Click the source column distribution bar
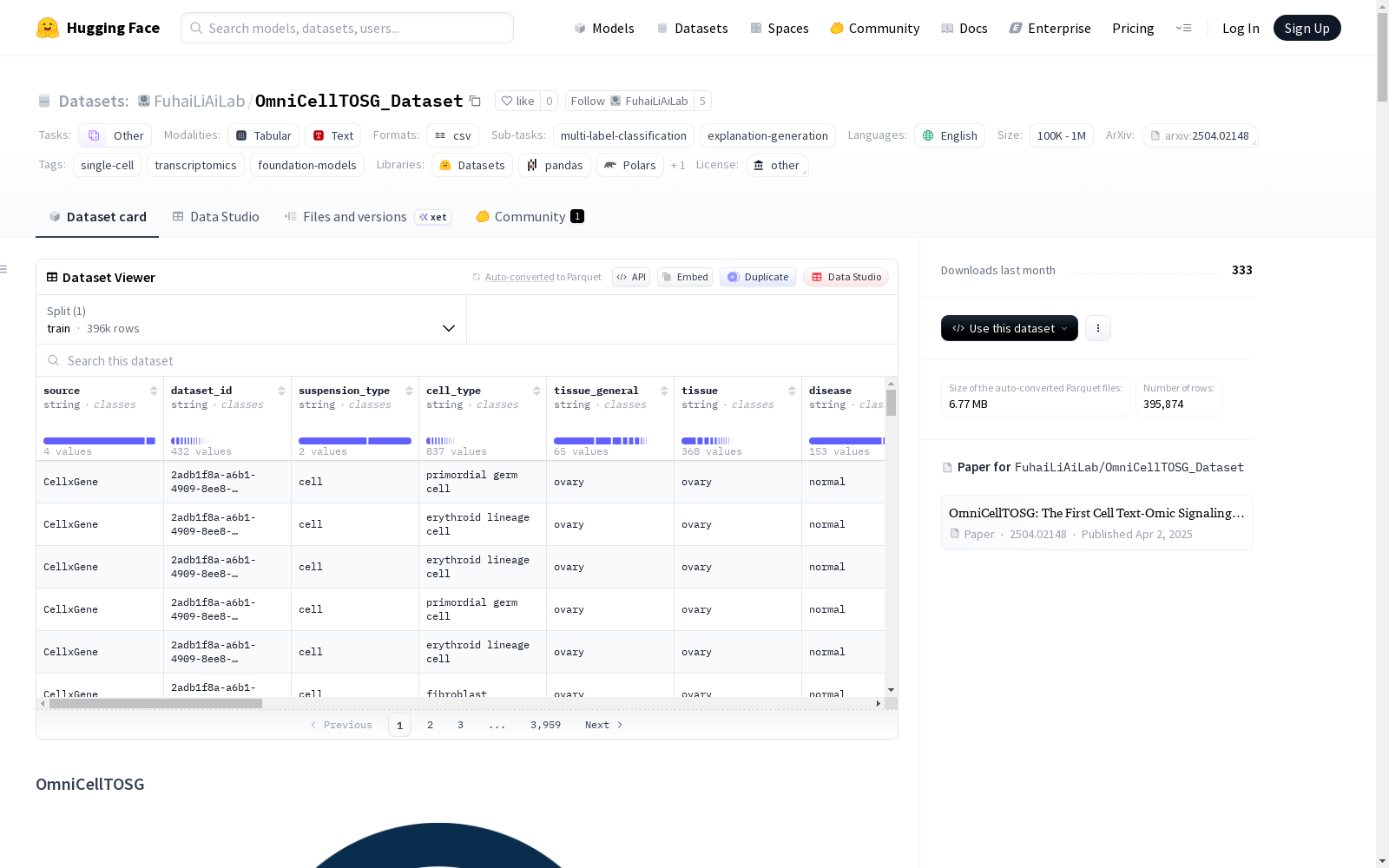Image resolution: width=1389 pixels, height=868 pixels. pos(99,441)
